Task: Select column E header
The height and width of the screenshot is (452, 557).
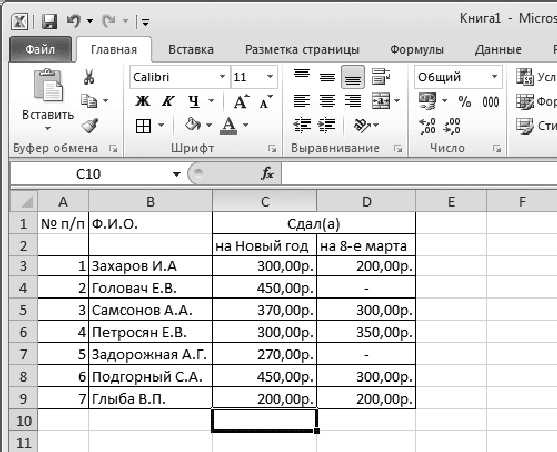Action: coord(451,201)
